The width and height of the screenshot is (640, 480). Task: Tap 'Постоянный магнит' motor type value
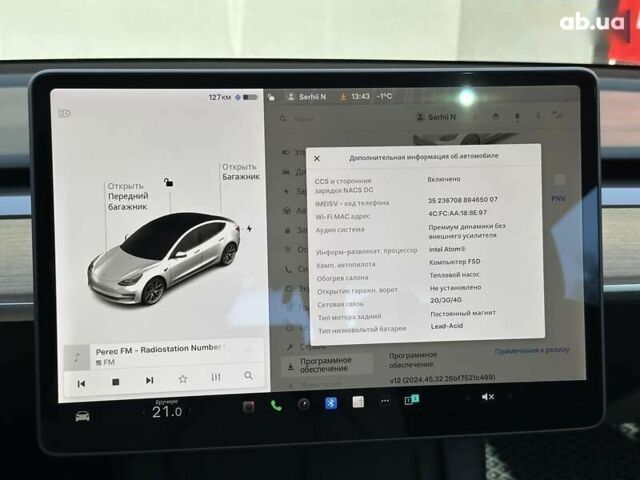tap(463, 313)
